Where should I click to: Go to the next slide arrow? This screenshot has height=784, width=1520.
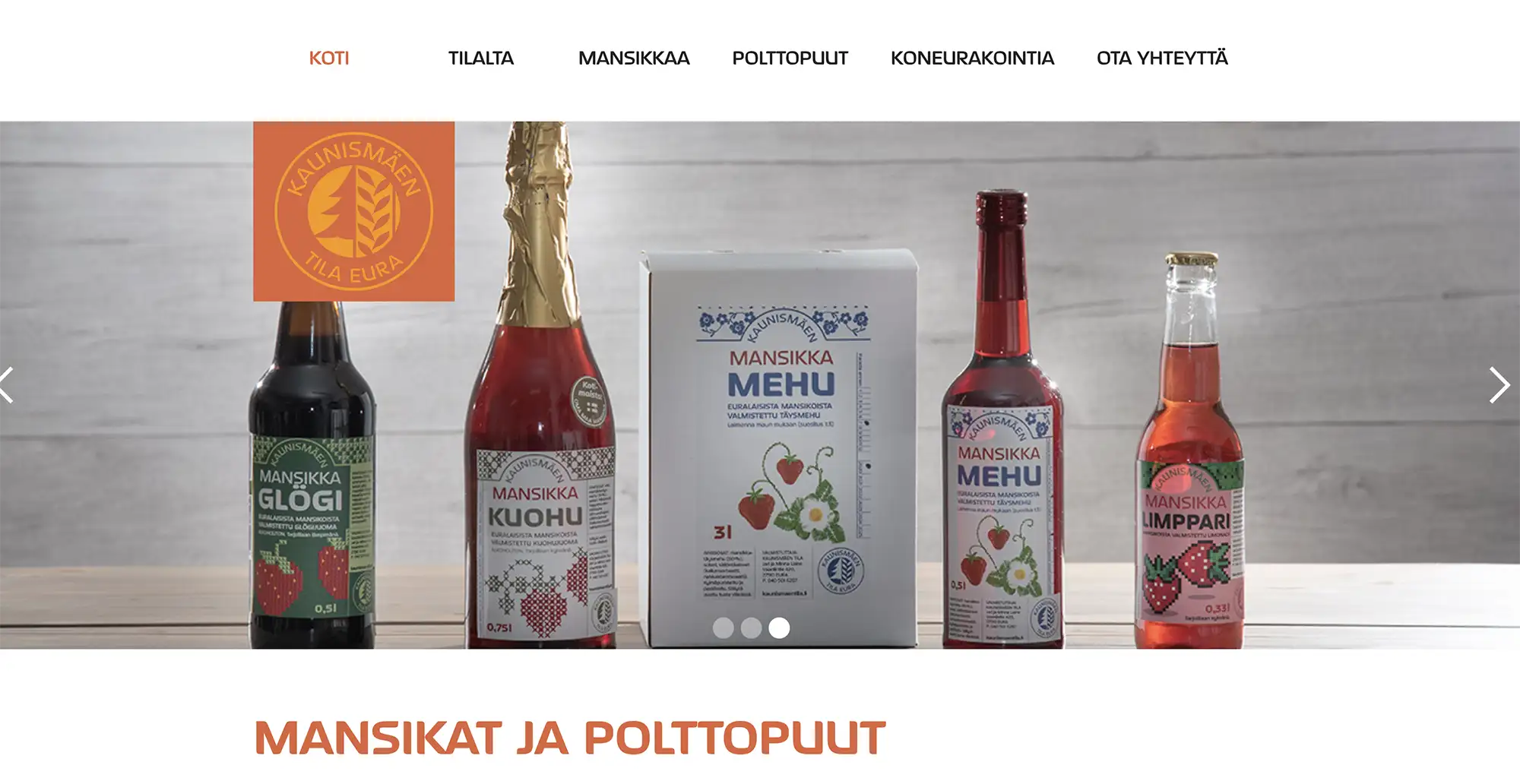click(x=1499, y=385)
